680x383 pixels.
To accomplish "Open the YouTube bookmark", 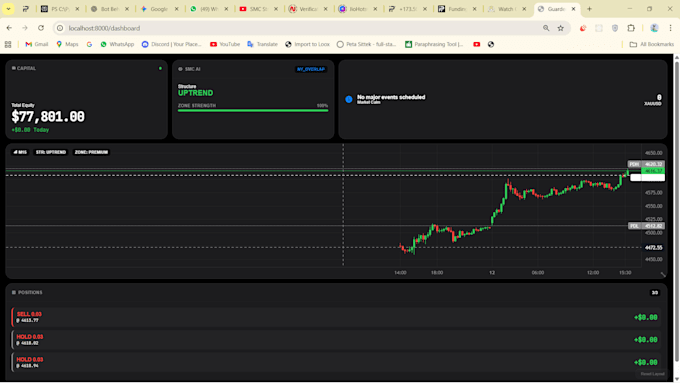I will tap(225, 44).
